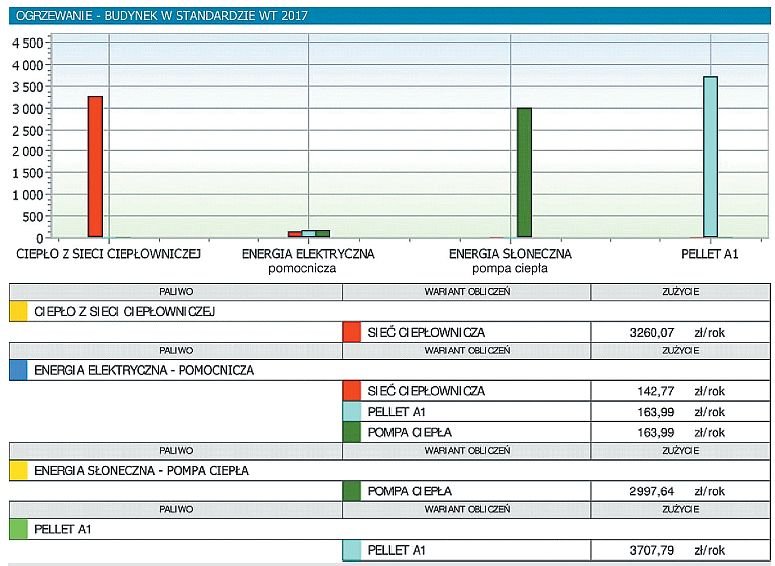Select the ENERGIA SŁONECZNA - POMPA CIEPŁA row label
Screen dimensions: 775x566
click(141, 471)
